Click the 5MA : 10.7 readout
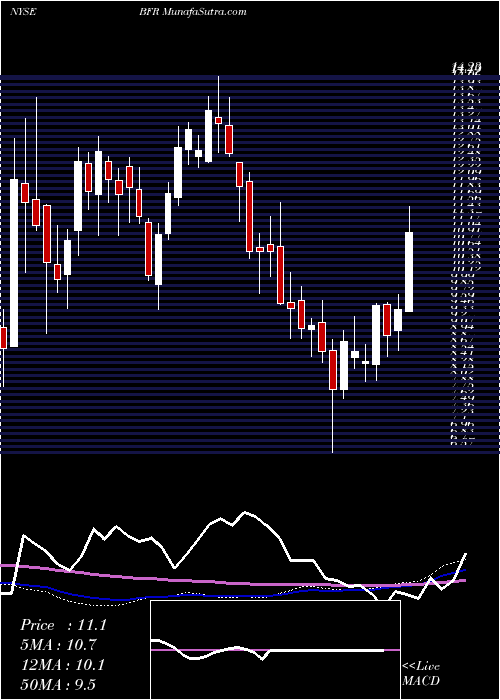 58,645
